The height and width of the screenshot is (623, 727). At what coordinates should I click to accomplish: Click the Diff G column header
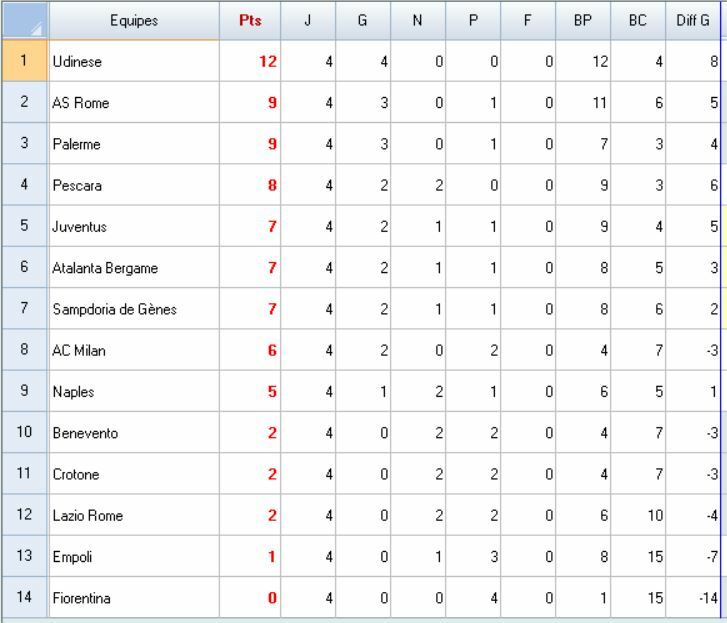pyautogui.click(x=692, y=20)
